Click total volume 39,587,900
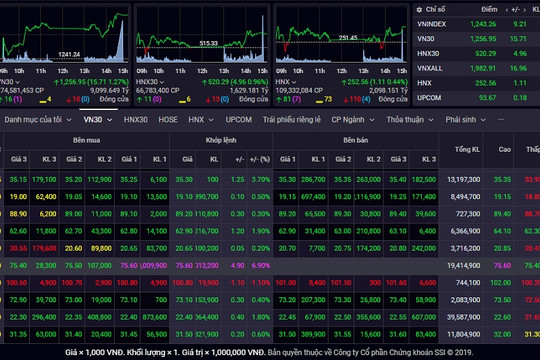This screenshot has height=360, width=540. pyautogui.click(x=464, y=317)
